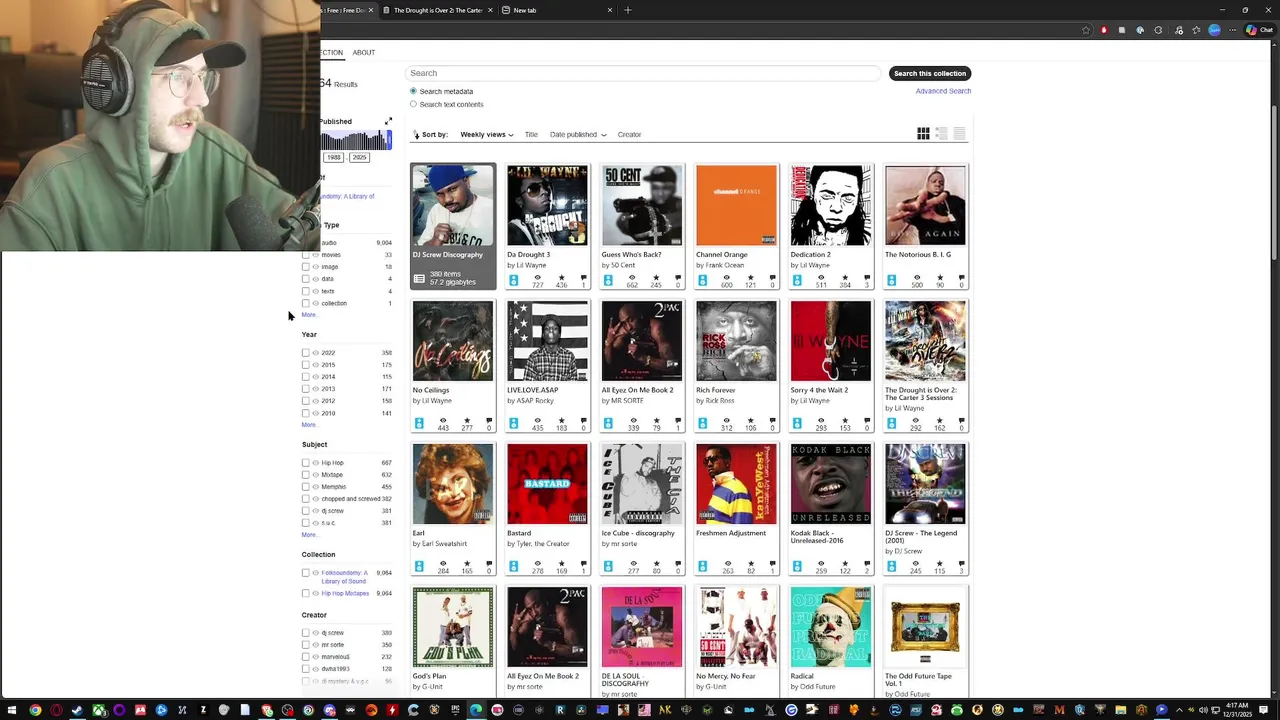The height and width of the screenshot is (720, 1280).
Task: Toggle sort direction arrow beside Sort by
Action: click(x=416, y=134)
